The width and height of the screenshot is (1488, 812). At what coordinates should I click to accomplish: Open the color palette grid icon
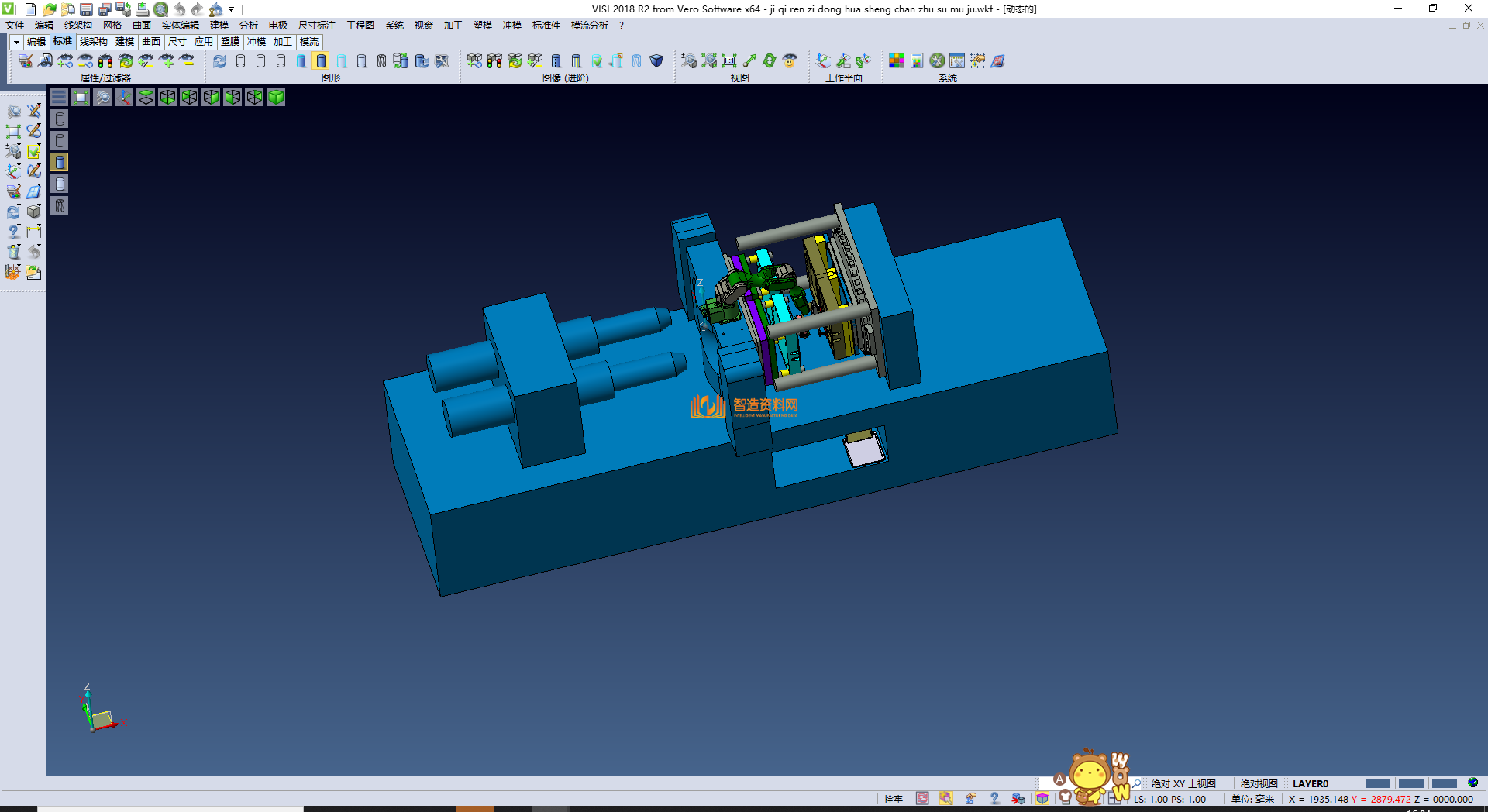pyautogui.click(x=897, y=60)
